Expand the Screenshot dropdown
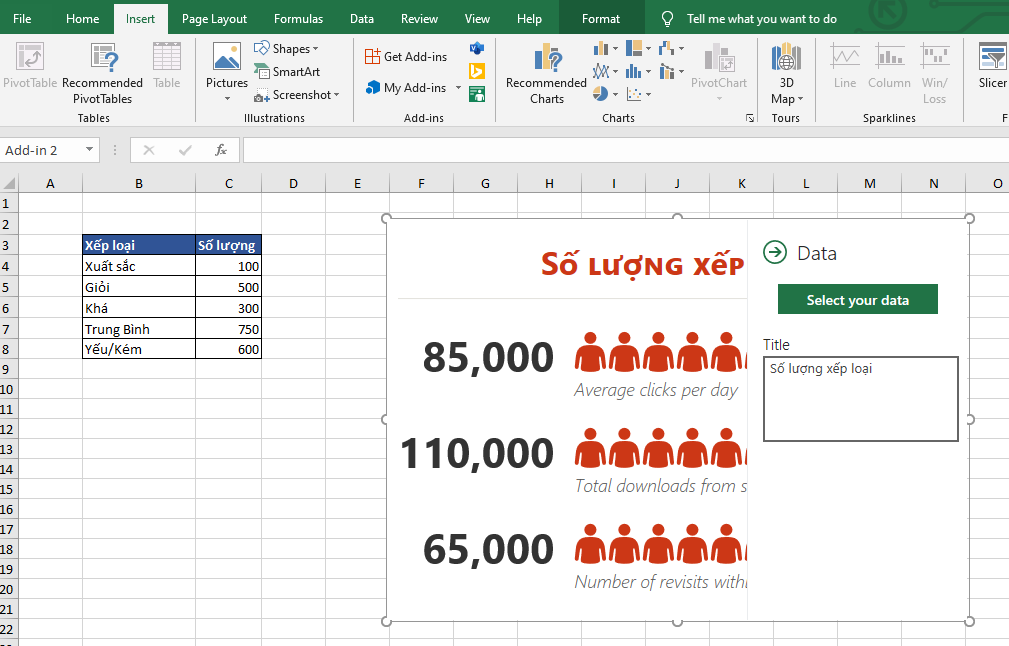The width and height of the screenshot is (1009, 646). click(x=337, y=95)
